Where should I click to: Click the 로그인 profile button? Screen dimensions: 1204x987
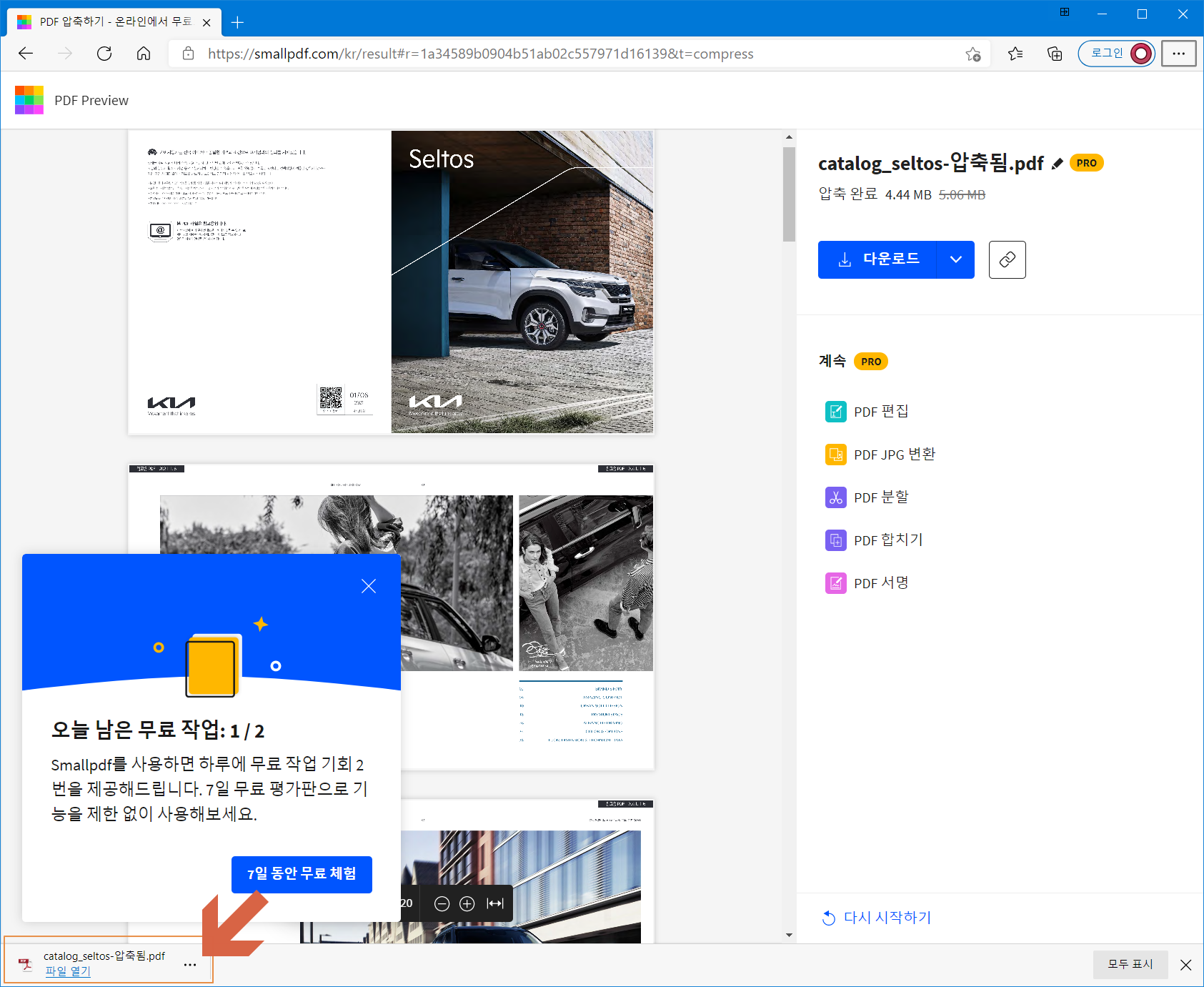1116,54
